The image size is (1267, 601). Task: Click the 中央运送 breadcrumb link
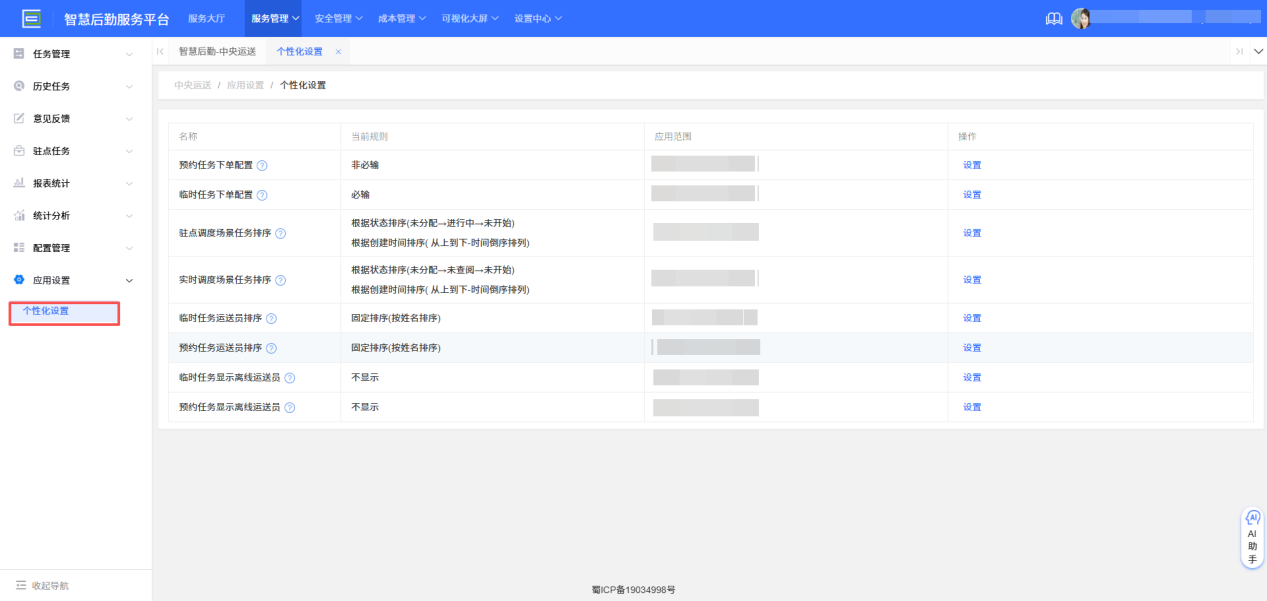191,85
